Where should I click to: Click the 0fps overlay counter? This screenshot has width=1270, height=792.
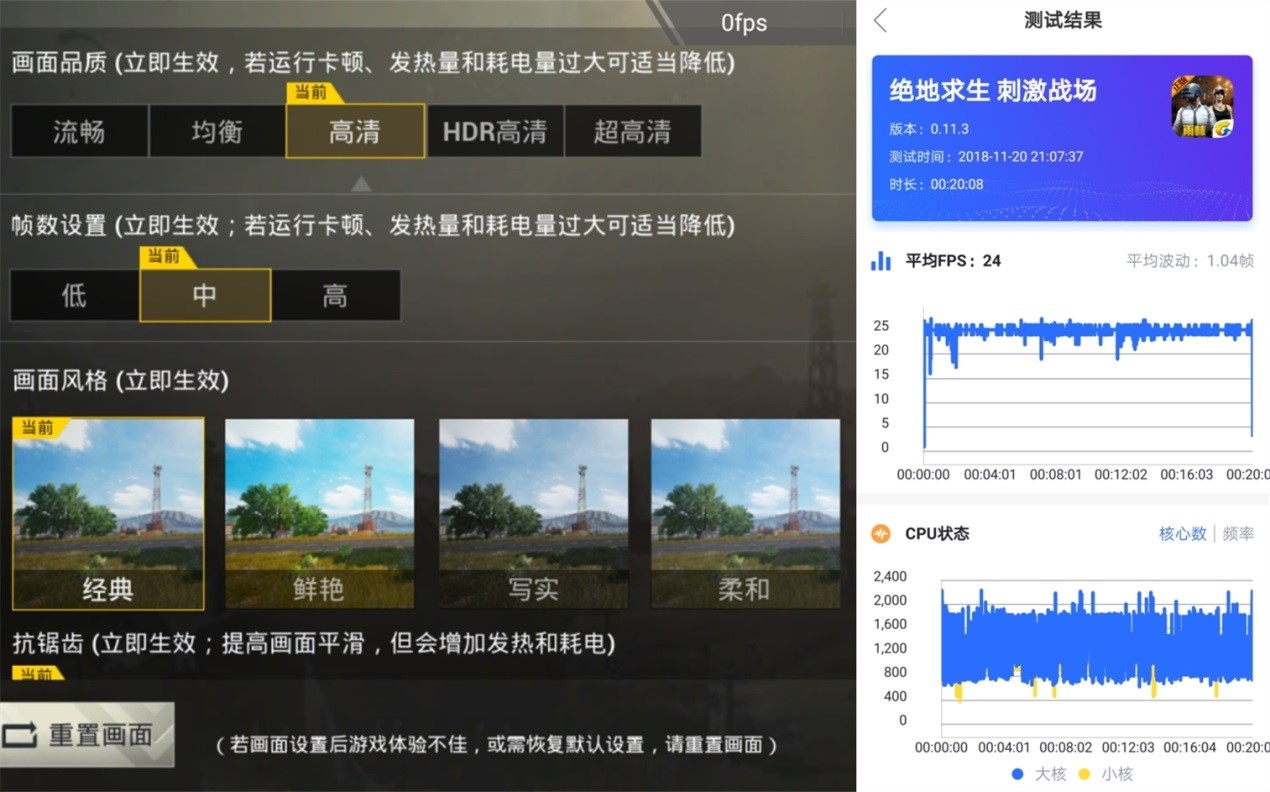click(x=743, y=22)
